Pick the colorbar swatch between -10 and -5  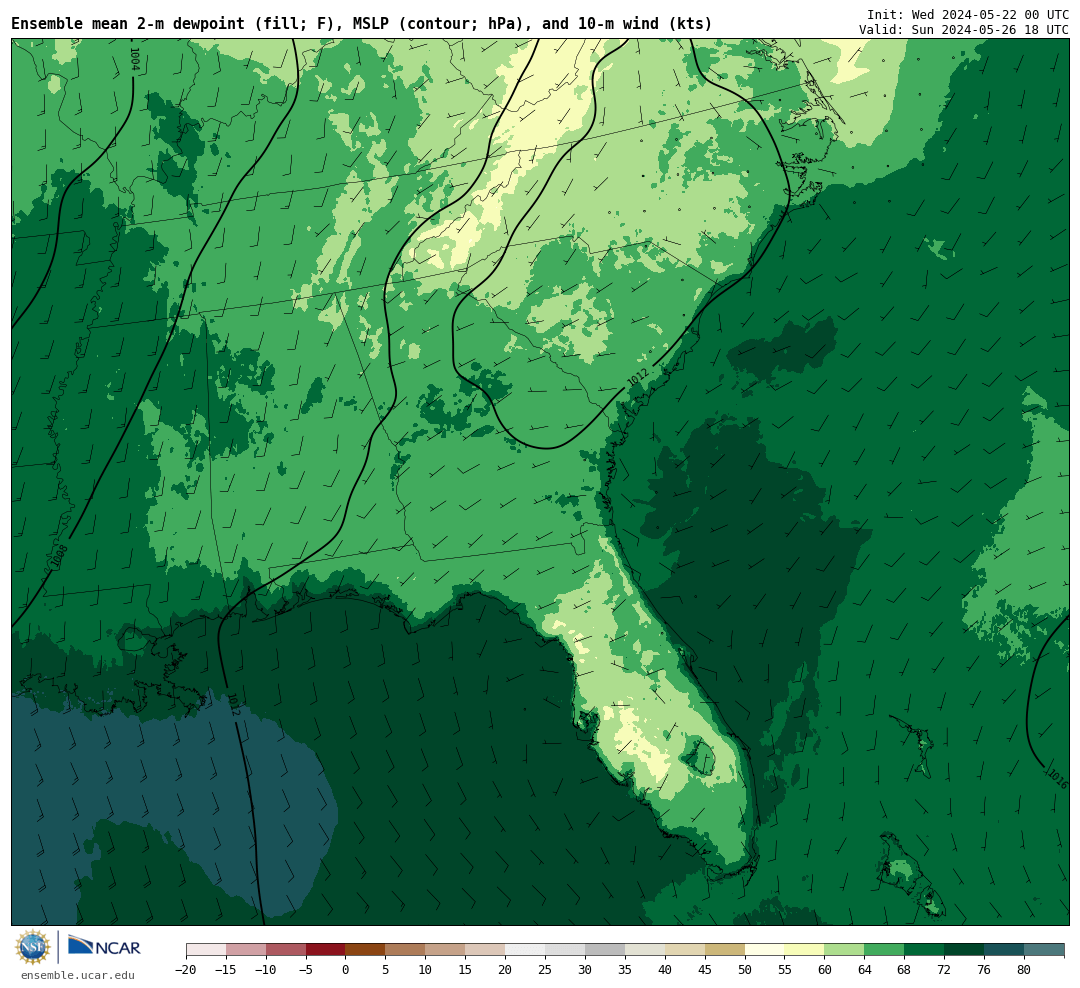pyautogui.click(x=286, y=950)
